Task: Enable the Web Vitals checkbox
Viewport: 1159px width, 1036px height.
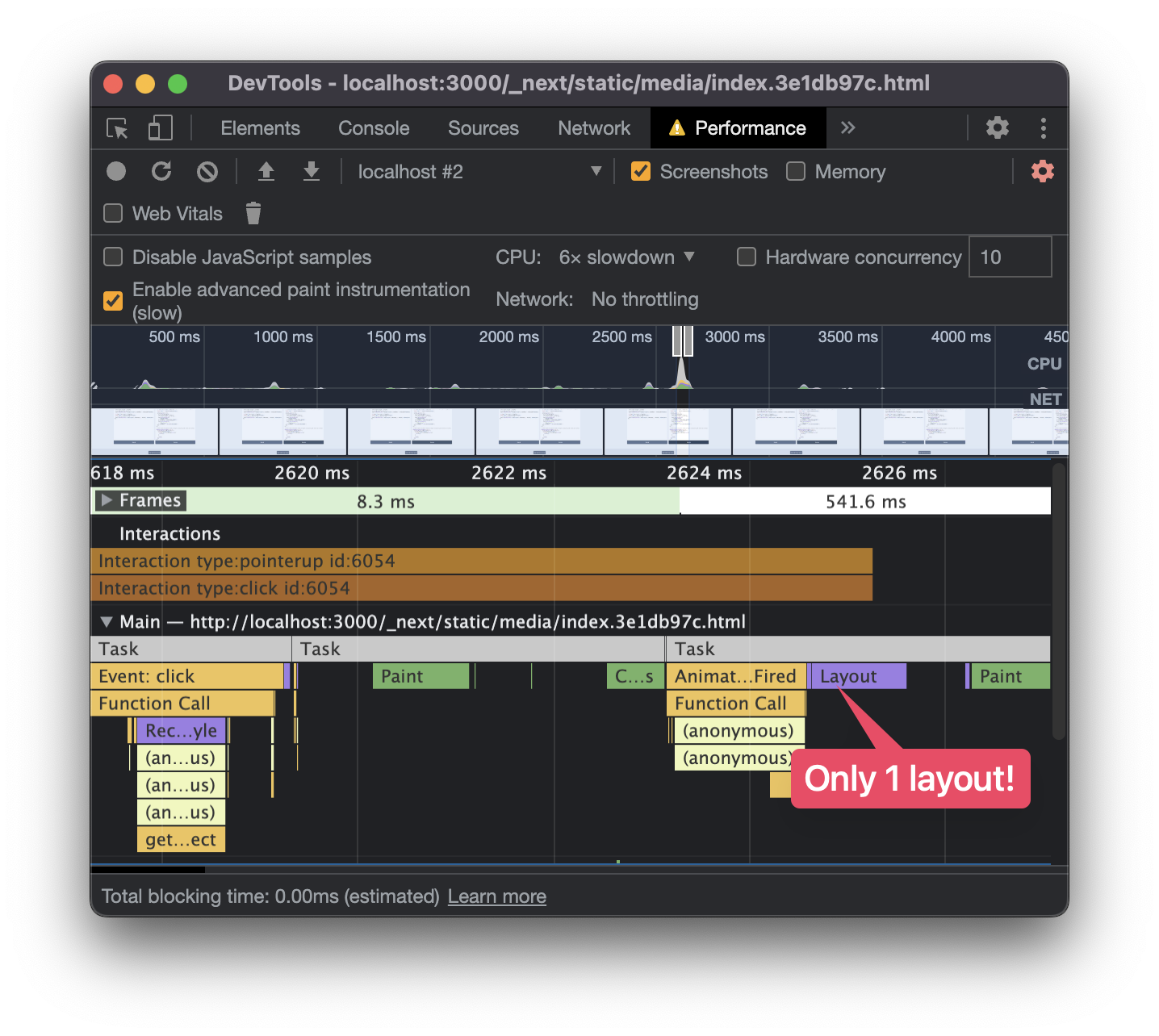Action: 113,213
